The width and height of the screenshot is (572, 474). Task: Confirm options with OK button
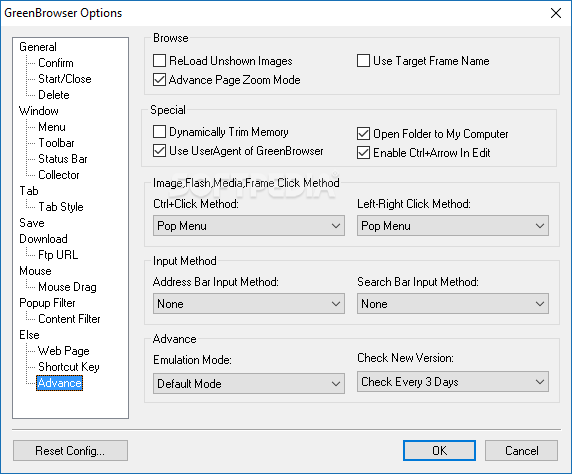439,451
